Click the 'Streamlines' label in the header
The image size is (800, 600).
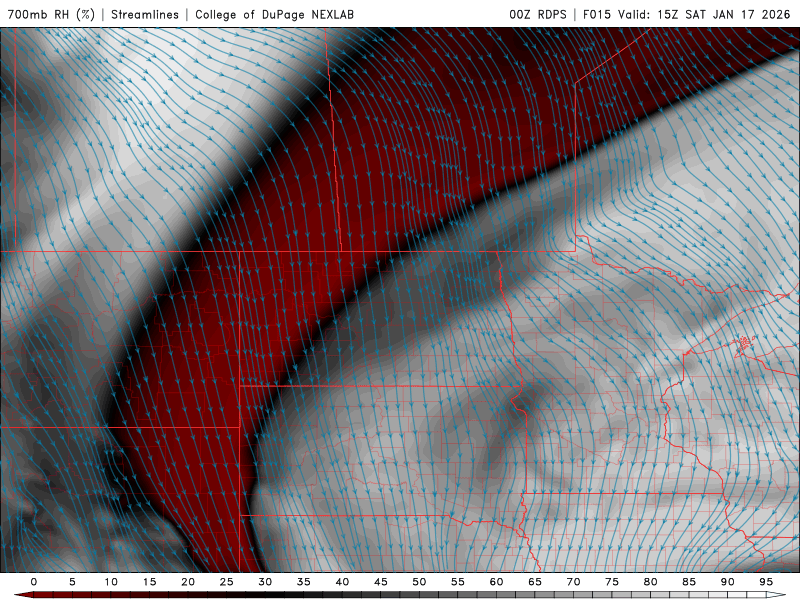click(145, 14)
